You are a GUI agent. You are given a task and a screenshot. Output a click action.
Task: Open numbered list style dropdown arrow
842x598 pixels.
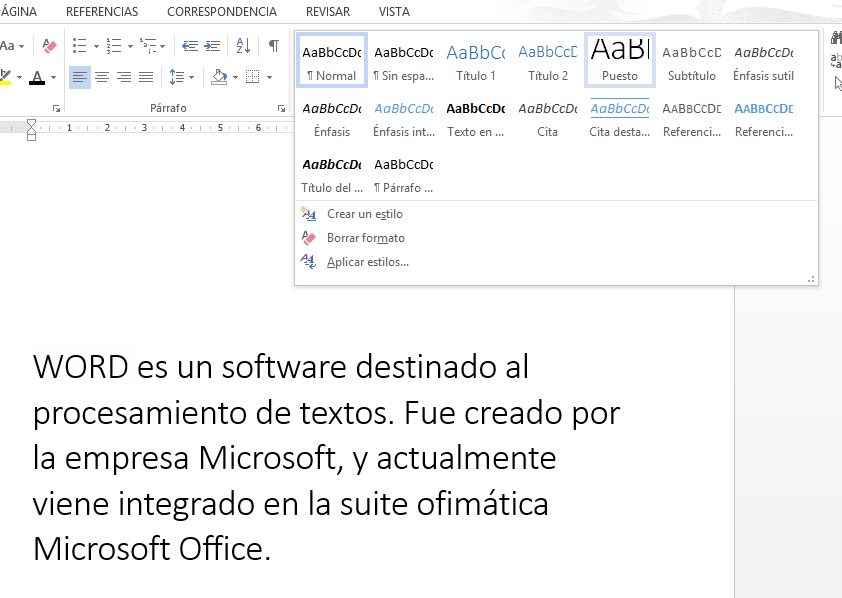coord(130,46)
